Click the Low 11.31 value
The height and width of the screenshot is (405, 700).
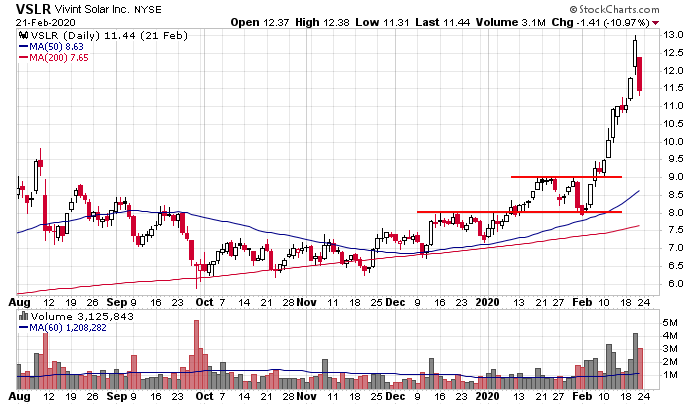(x=382, y=22)
